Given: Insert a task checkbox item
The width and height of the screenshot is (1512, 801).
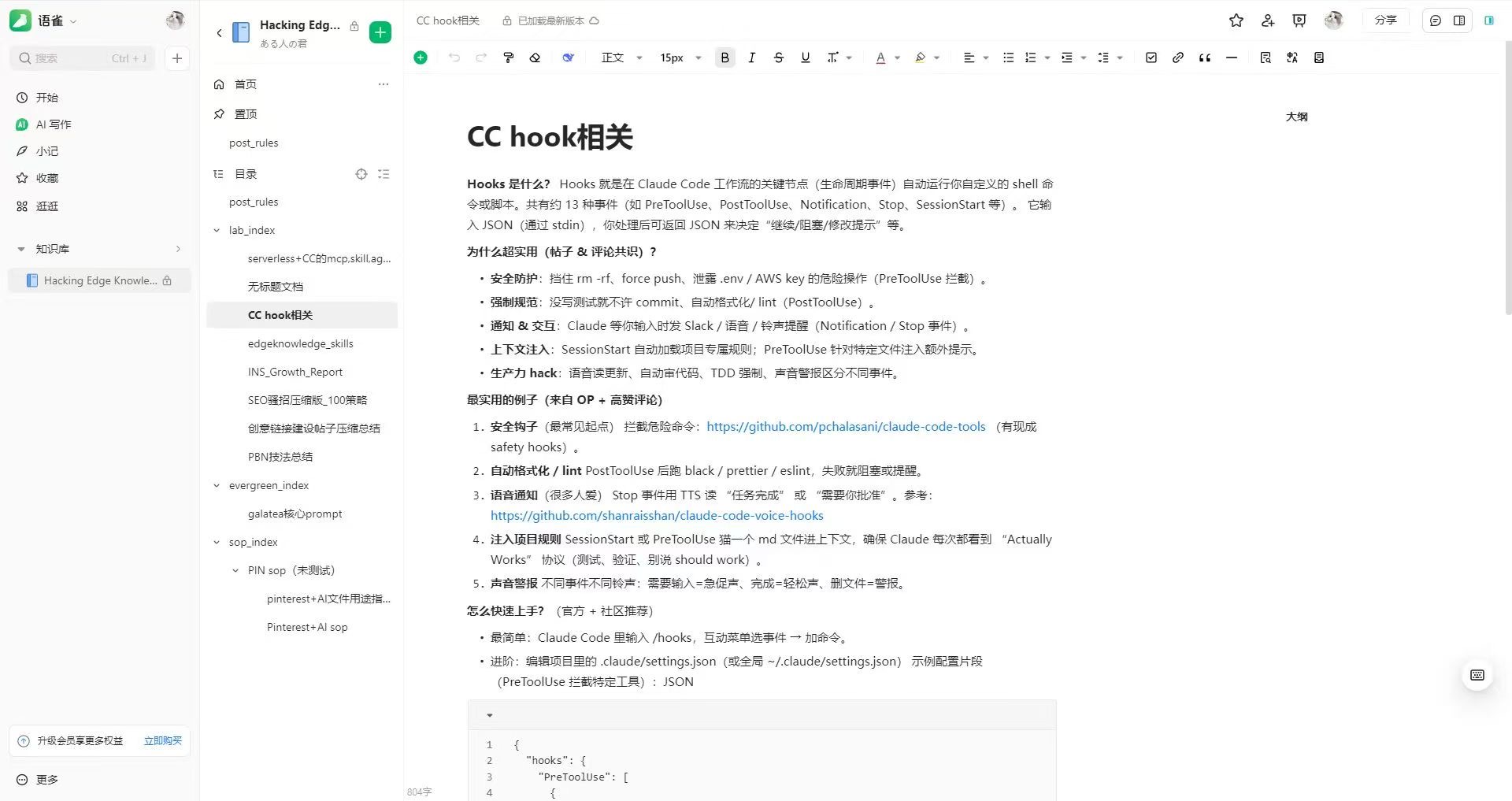Looking at the screenshot, I should 1151,57.
